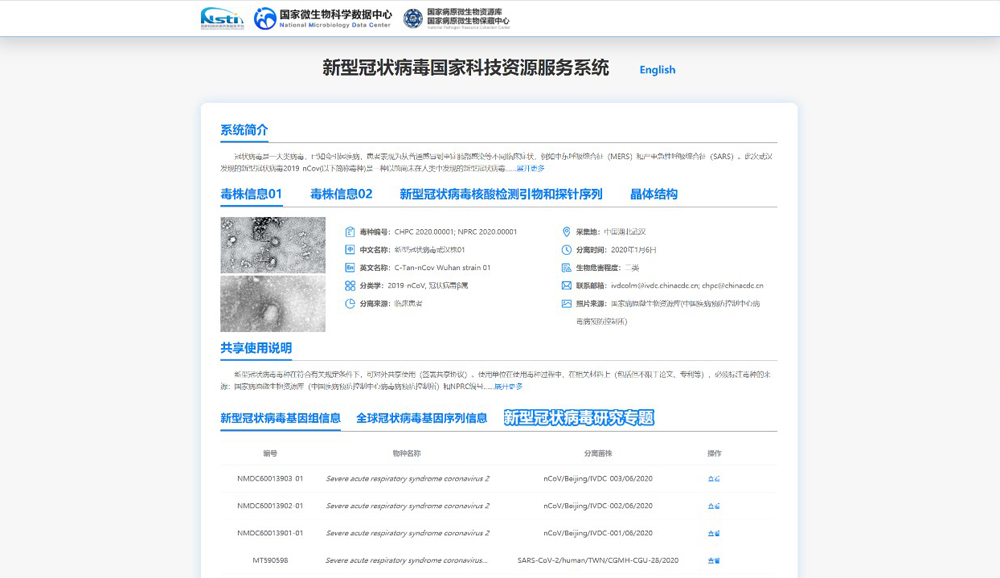Click the National Pathogen Resource Collection Center logo
The height and width of the screenshot is (578, 1000).
pyautogui.click(x=456, y=18)
